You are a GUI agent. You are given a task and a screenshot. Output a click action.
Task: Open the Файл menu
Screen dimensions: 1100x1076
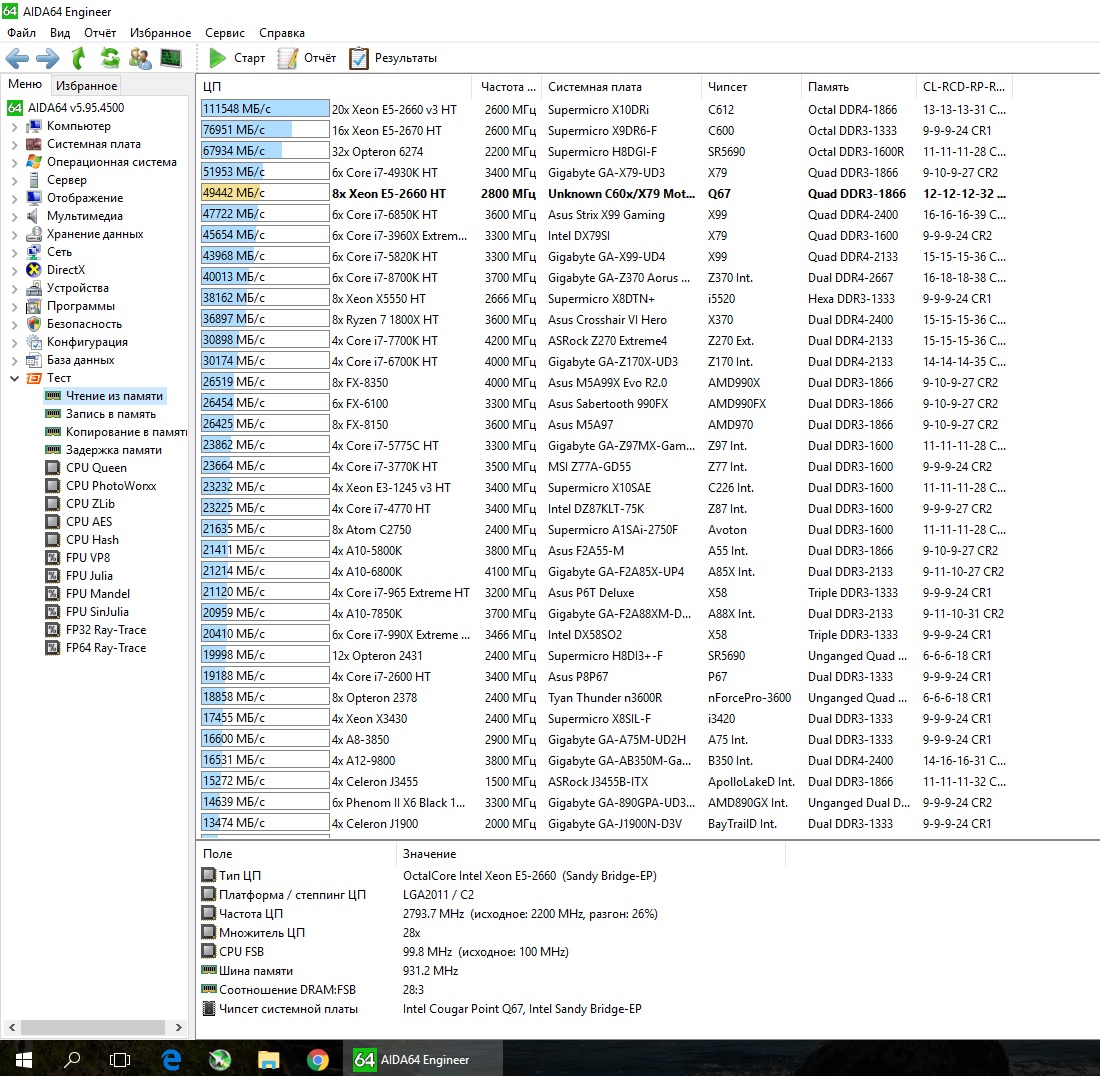(22, 33)
